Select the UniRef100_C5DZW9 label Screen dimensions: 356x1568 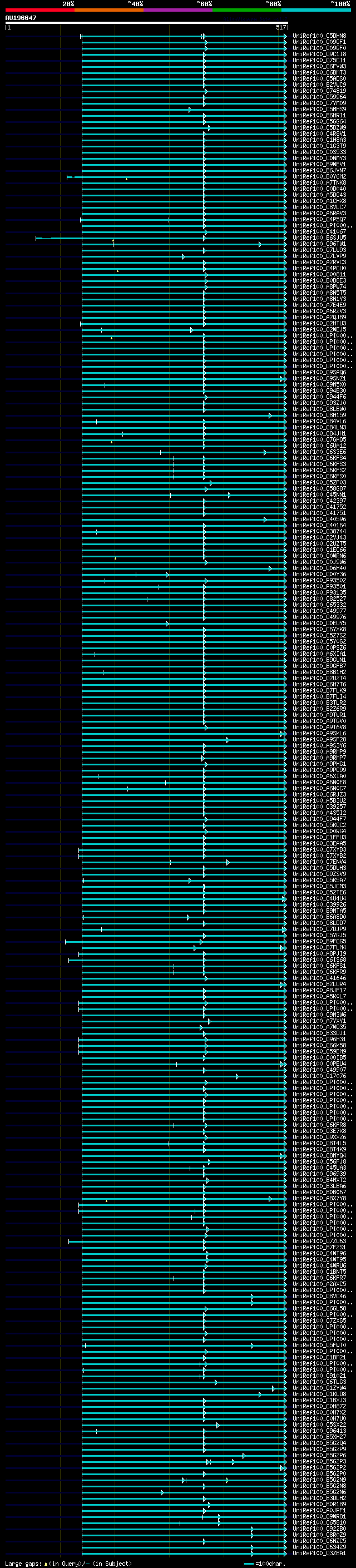(x=319, y=128)
